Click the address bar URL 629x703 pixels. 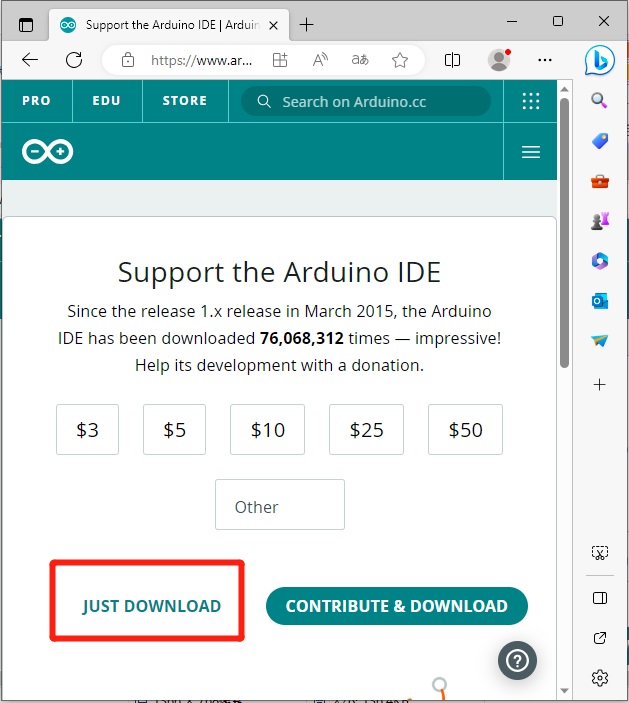point(201,60)
